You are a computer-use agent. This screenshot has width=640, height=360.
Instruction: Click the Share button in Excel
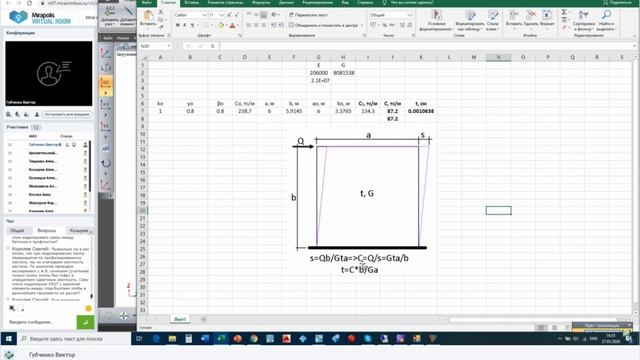click(x=617, y=2)
